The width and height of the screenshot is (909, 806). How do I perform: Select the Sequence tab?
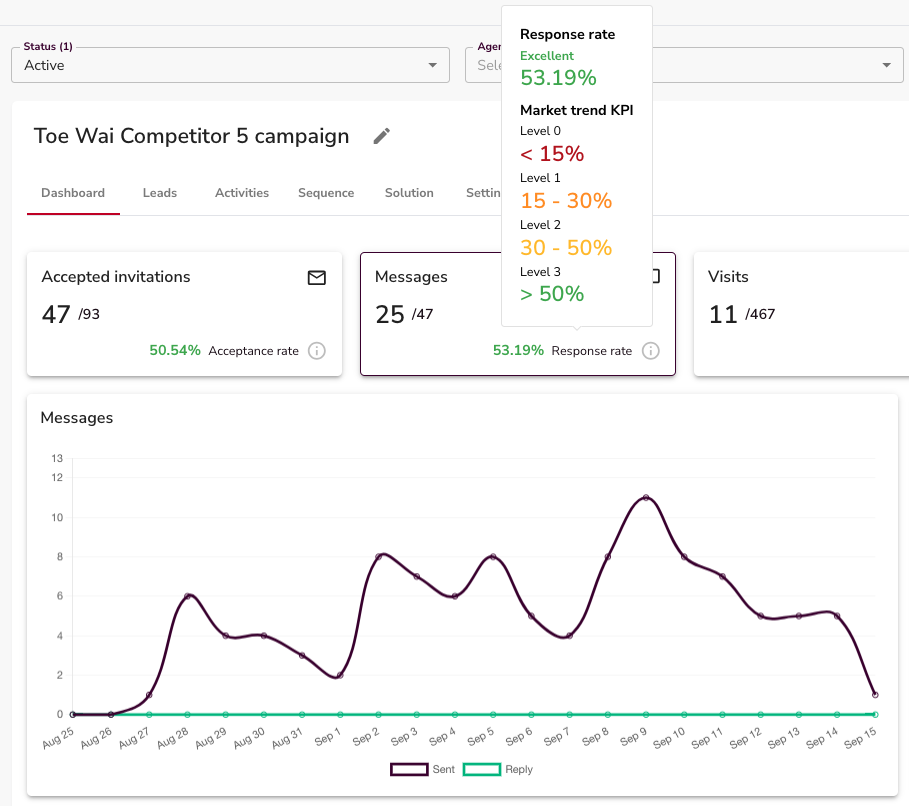326,193
